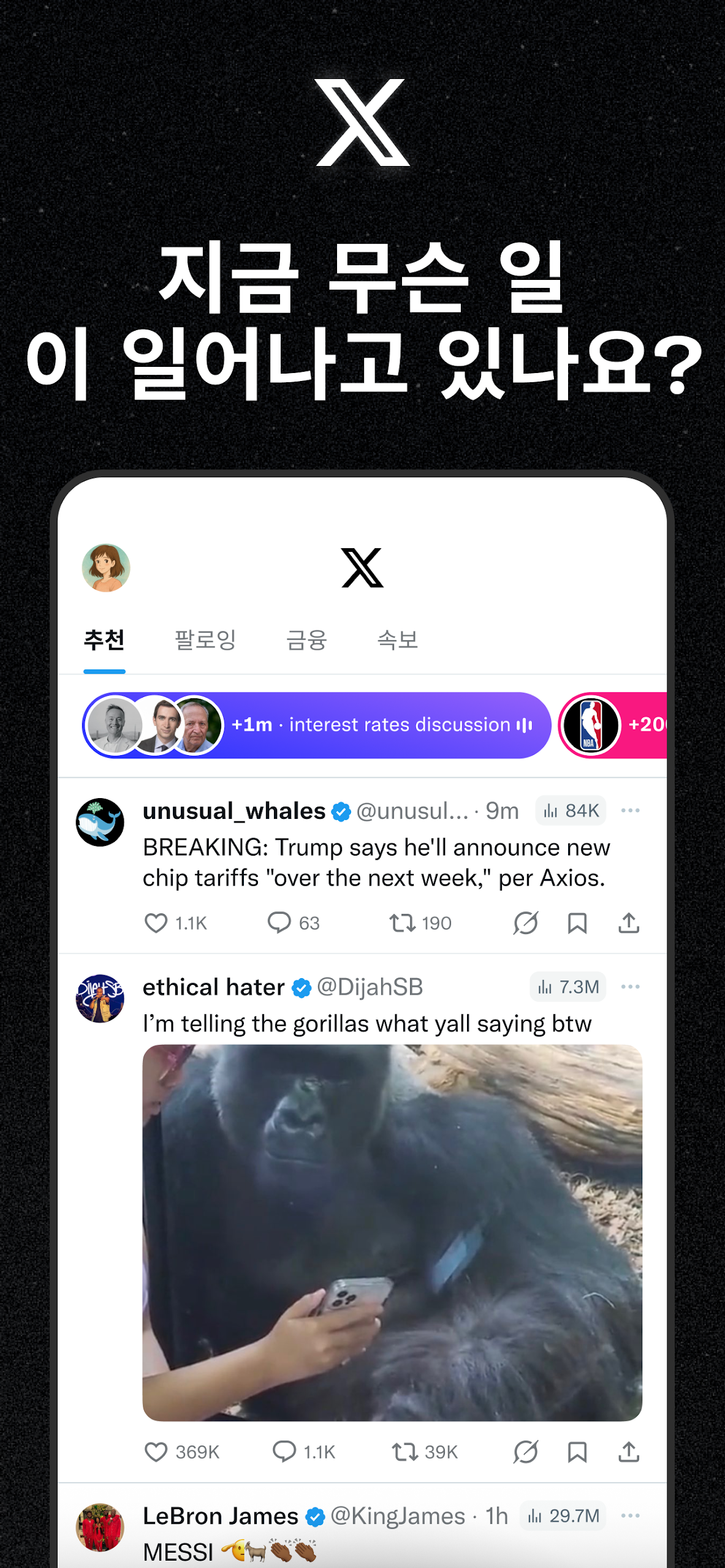
Task: Share the unusual_whales post
Action: point(629,922)
